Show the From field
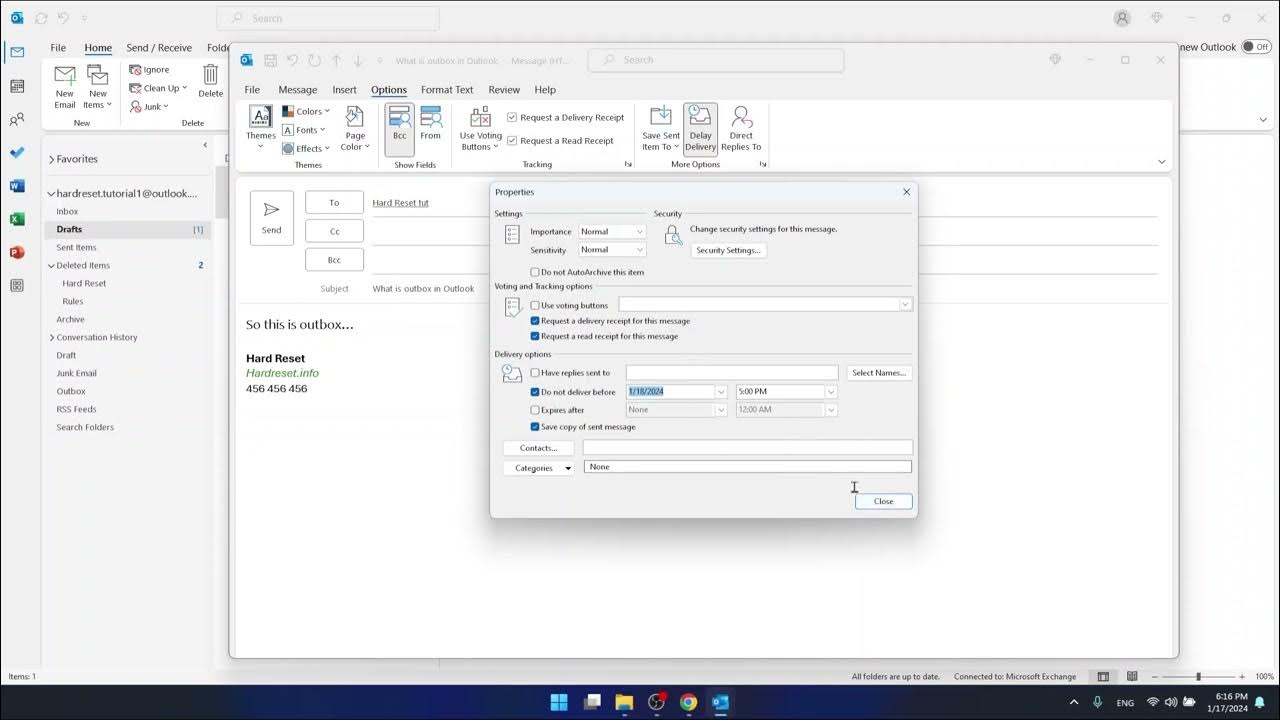The image size is (1280, 720). coord(430,129)
